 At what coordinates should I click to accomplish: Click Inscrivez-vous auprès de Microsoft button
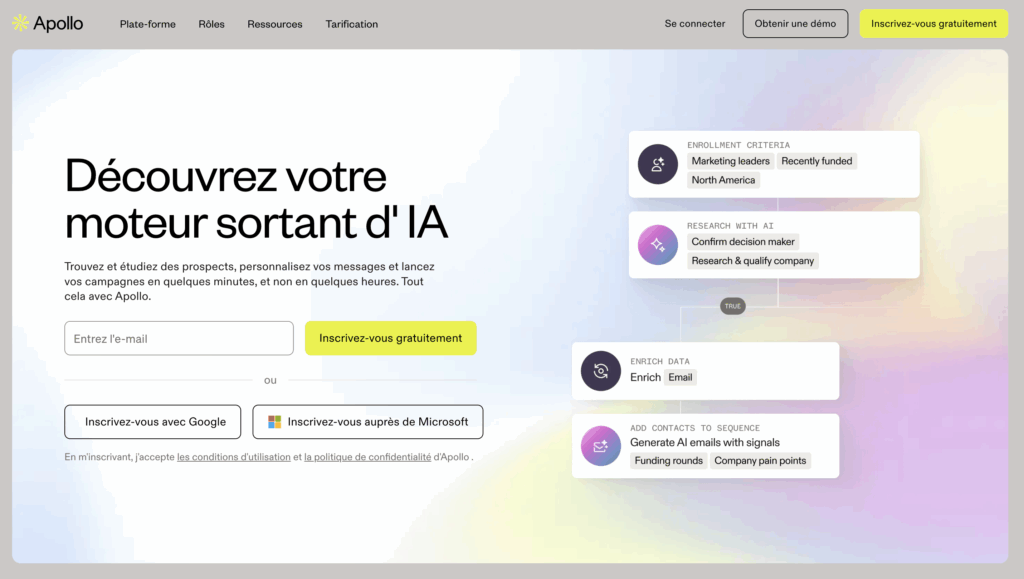(368, 422)
